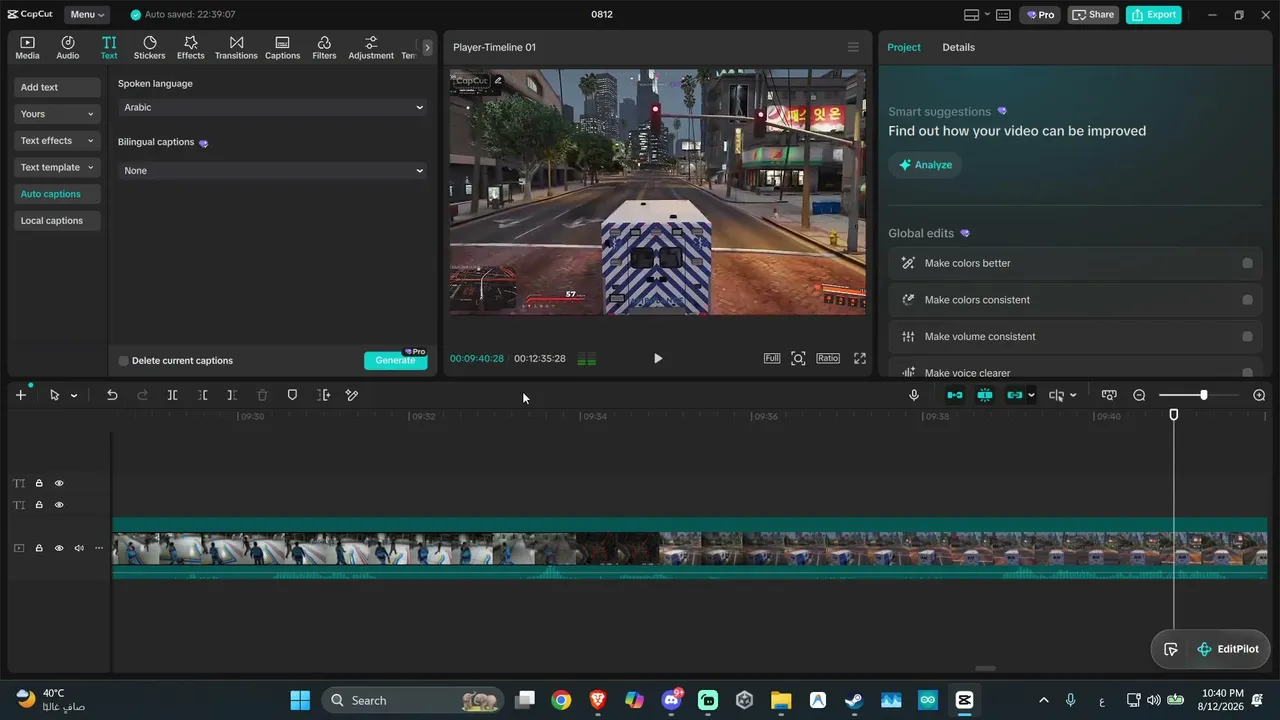Screen dimensions: 1280x720
Task: Toggle main track magnet snapping
Action: (955, 395)
